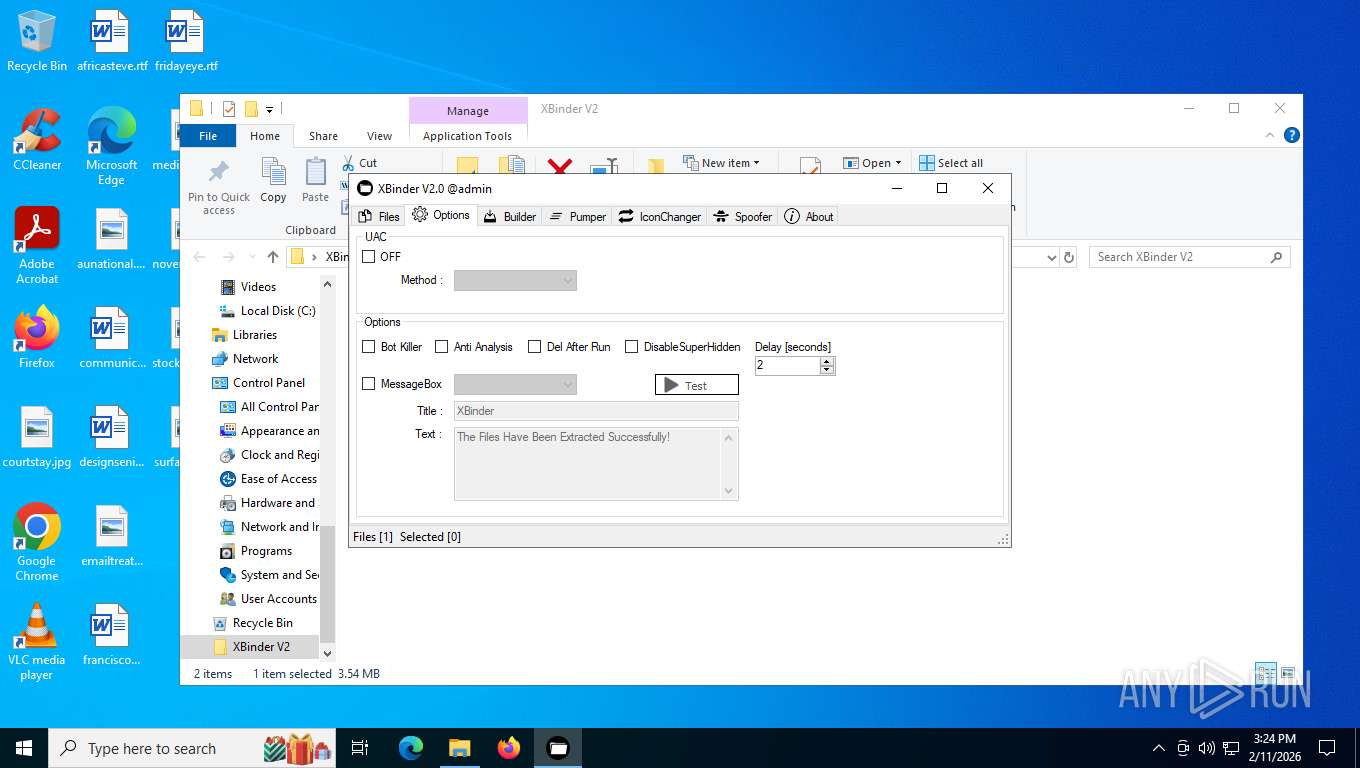1360x768 pixels.
Task: Select the Application Tools ribbon tab
Action: coord(467,136)
